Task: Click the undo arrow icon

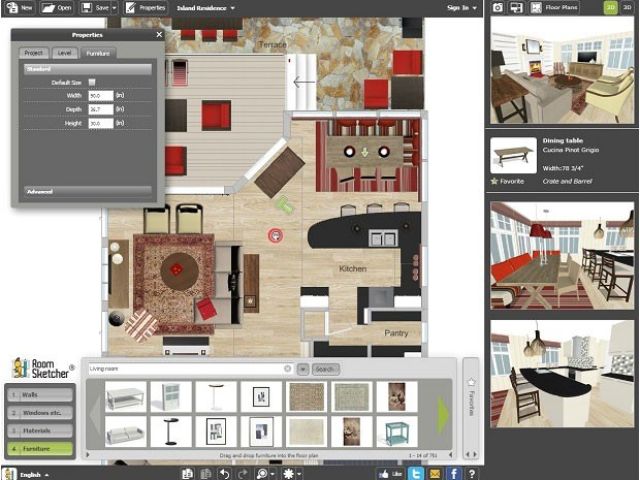Action: click(x=224, y=473)
